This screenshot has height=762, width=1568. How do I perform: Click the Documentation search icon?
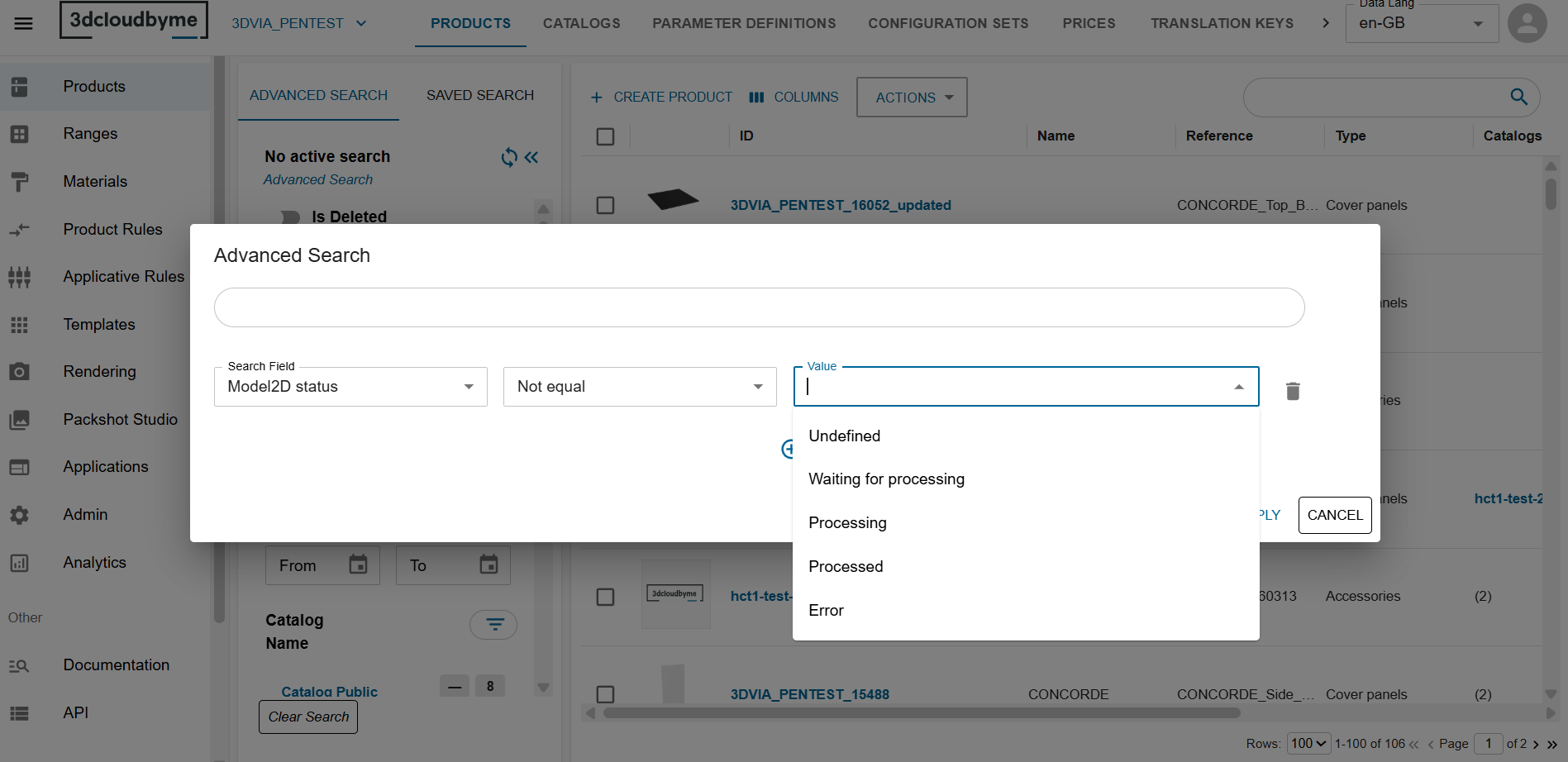pyautogui.click(x=19, y=665)
